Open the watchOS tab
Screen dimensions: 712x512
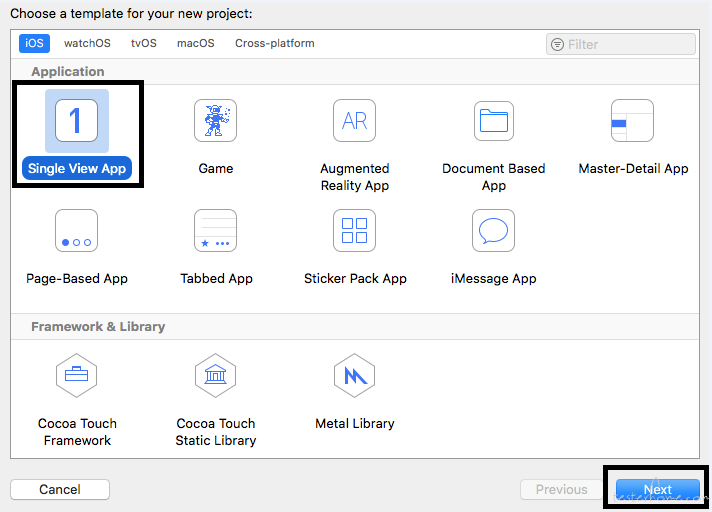[x=87, y=44]
